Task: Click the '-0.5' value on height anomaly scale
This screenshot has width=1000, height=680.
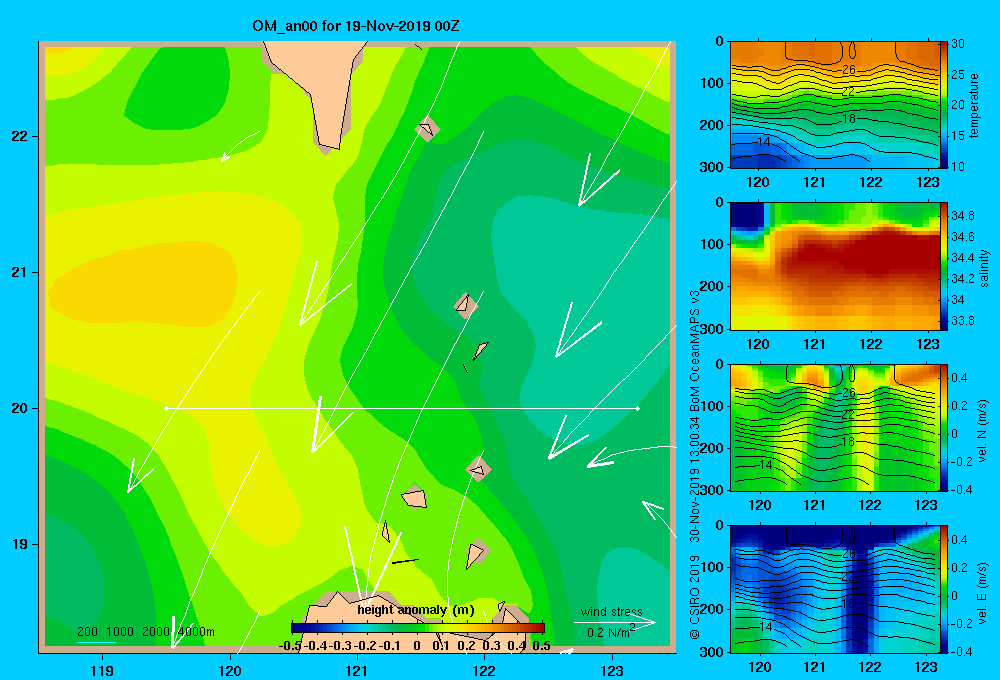Action: coord(291,646)
